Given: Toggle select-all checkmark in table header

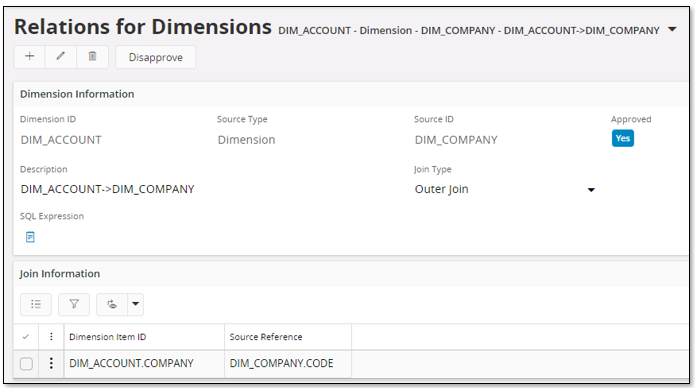Looking at the screenshot, I should pyautogui.click(x=26, y=337).
